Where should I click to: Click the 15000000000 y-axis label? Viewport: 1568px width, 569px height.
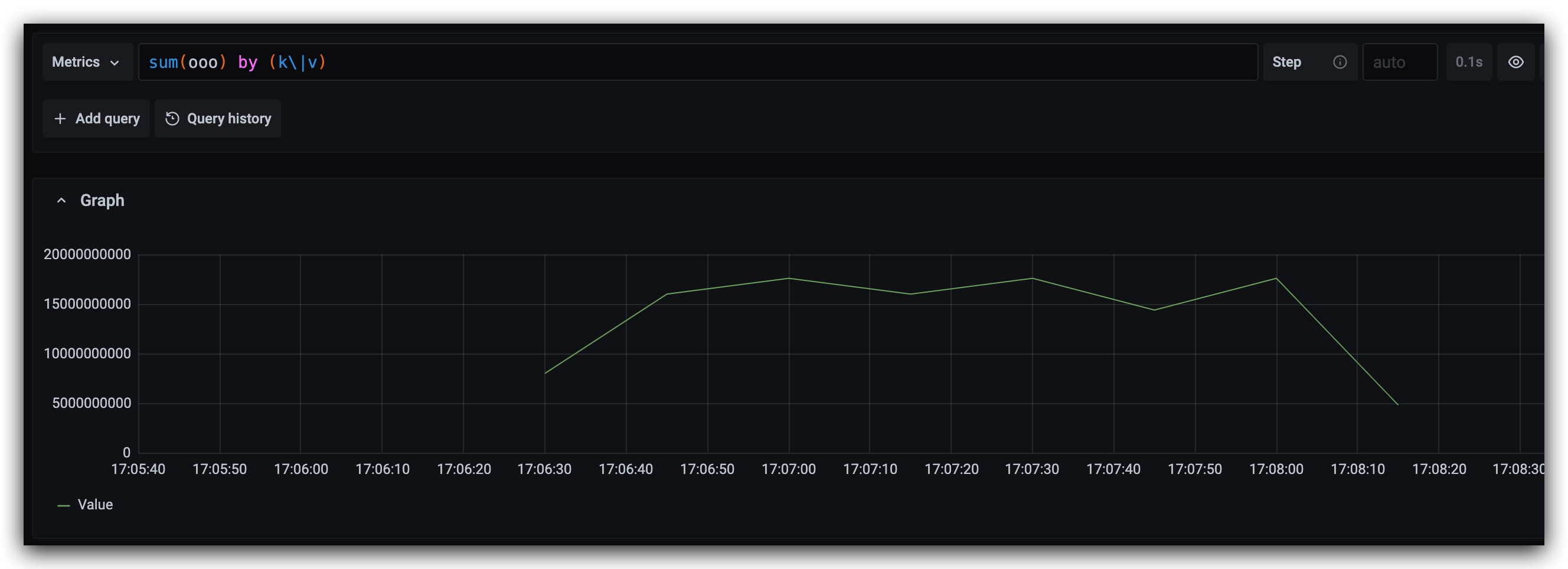click(87, 303)
